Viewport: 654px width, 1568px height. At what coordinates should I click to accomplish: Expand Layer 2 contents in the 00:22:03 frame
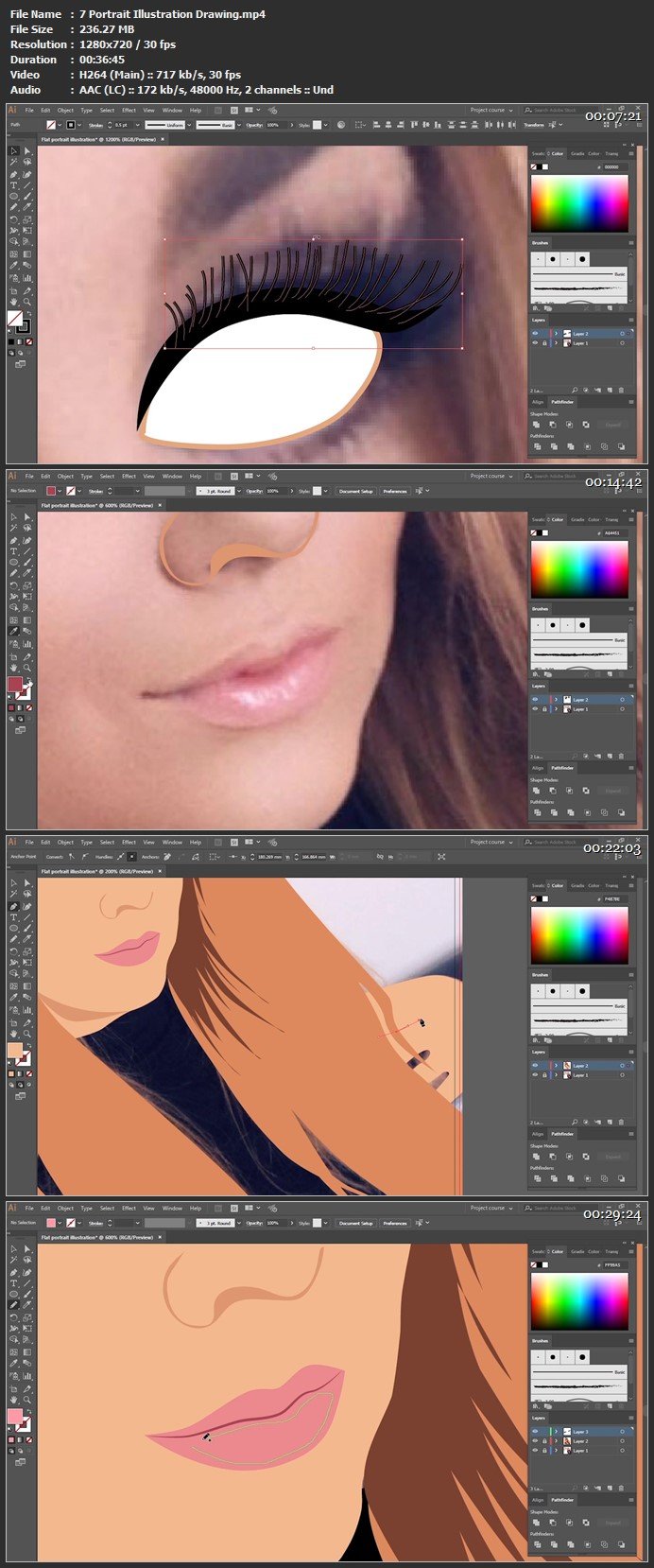click(556, 1066)
